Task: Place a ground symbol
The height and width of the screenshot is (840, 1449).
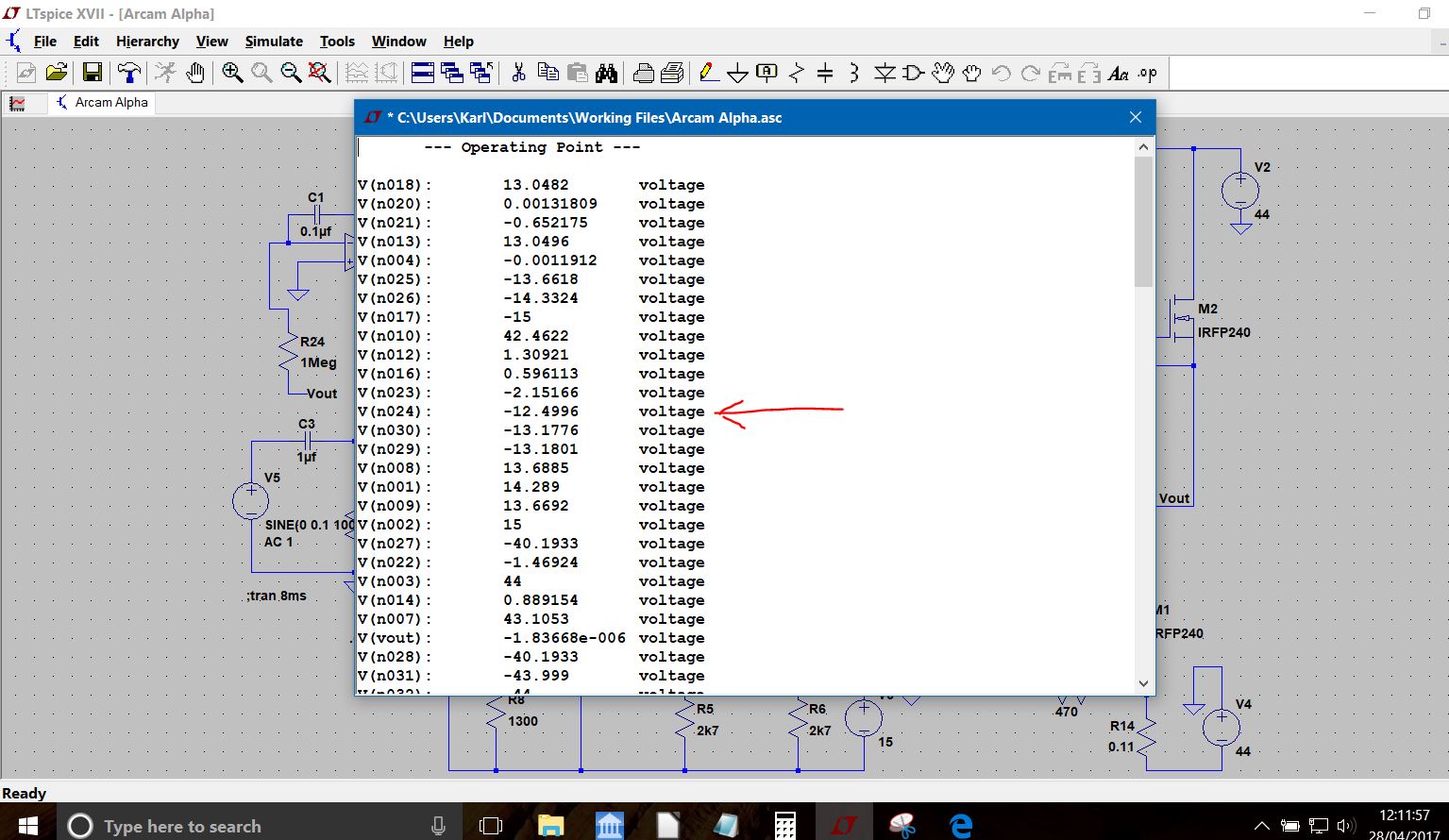Action: [738, 73]
